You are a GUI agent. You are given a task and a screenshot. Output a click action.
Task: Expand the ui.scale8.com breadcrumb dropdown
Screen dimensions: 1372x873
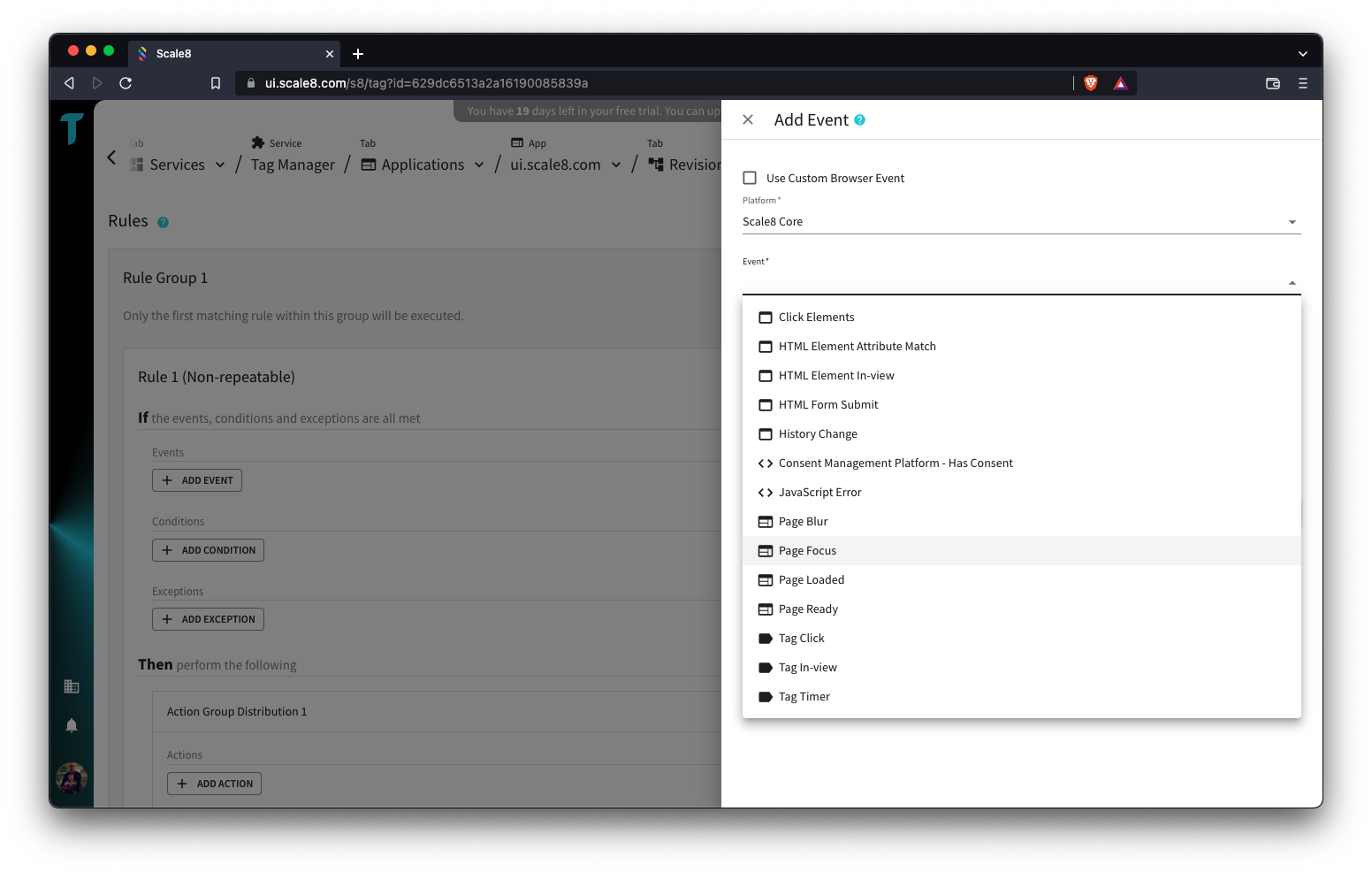(616, 165)
